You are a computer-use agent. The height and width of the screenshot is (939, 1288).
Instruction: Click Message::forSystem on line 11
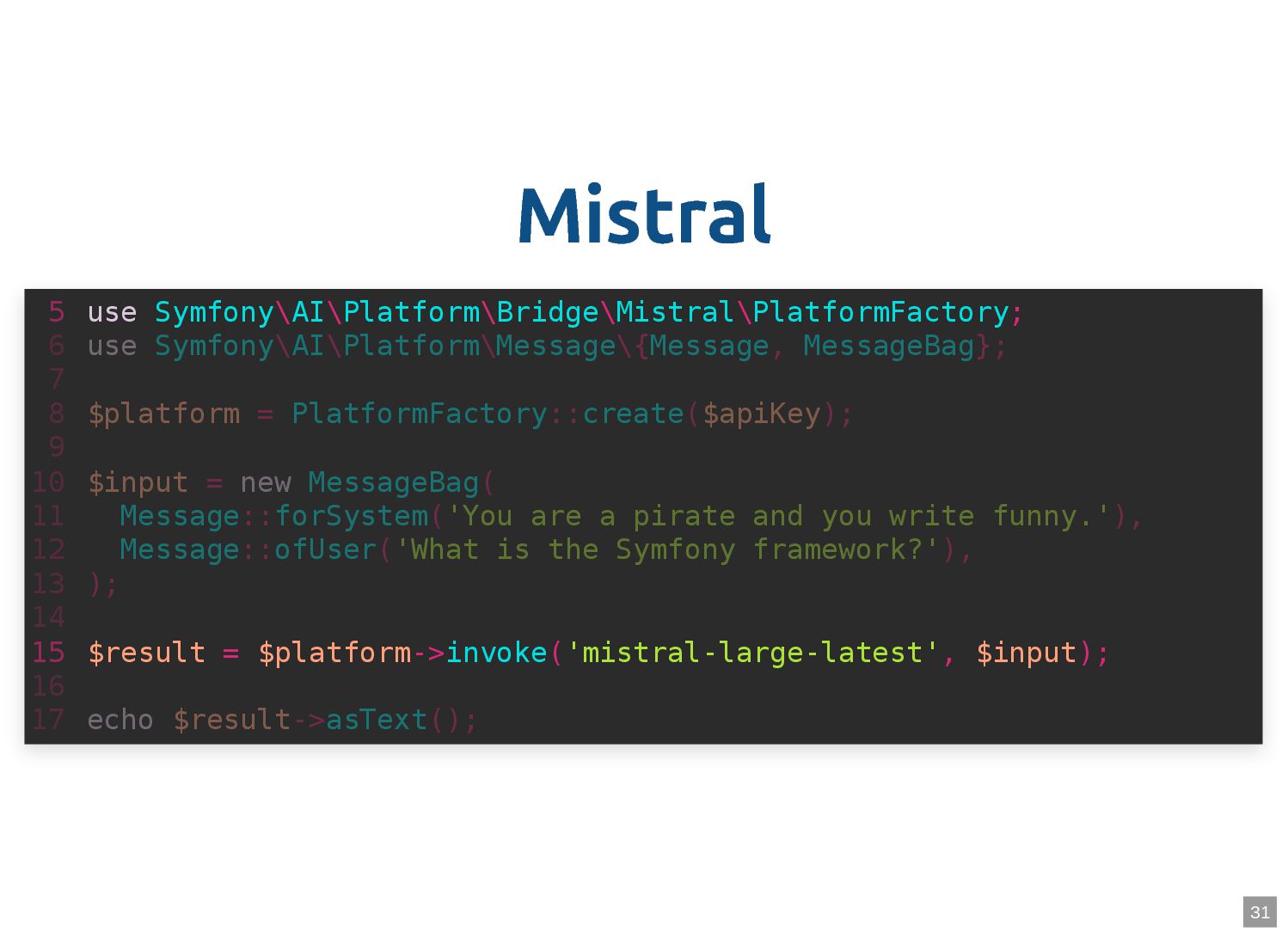pyautogui.click(x=274, y=516)
